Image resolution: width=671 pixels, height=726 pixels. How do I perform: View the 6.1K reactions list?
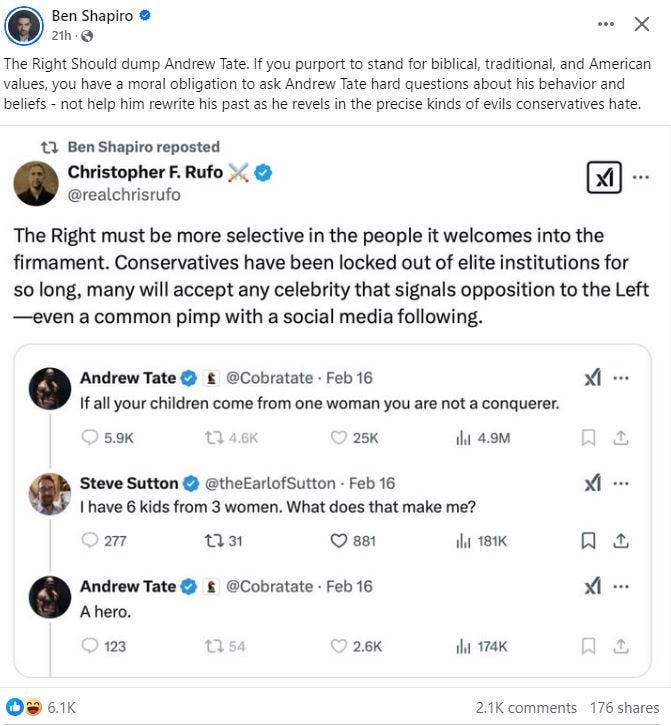click(x=40, y=707)
